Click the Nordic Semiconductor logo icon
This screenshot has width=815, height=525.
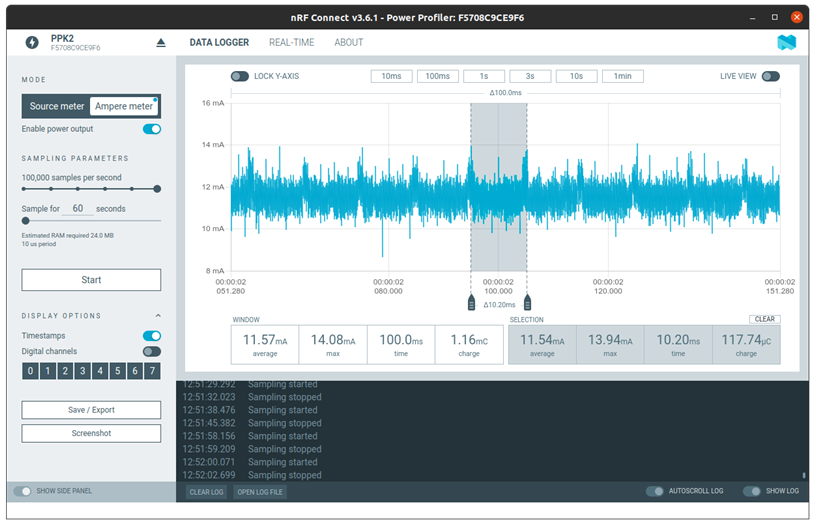(786, 42)
